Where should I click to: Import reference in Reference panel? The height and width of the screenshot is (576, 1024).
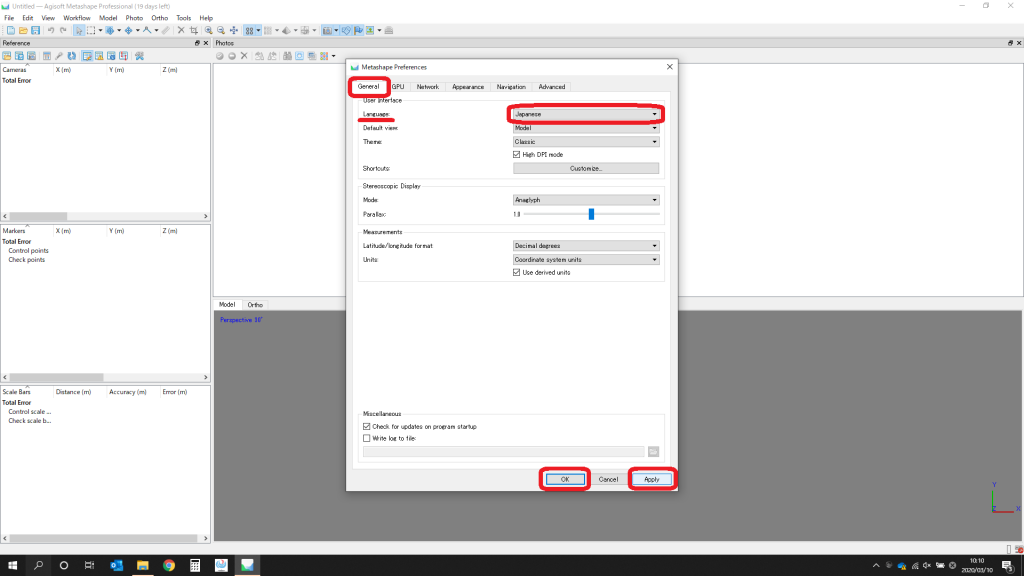click(x=7, y=56)
